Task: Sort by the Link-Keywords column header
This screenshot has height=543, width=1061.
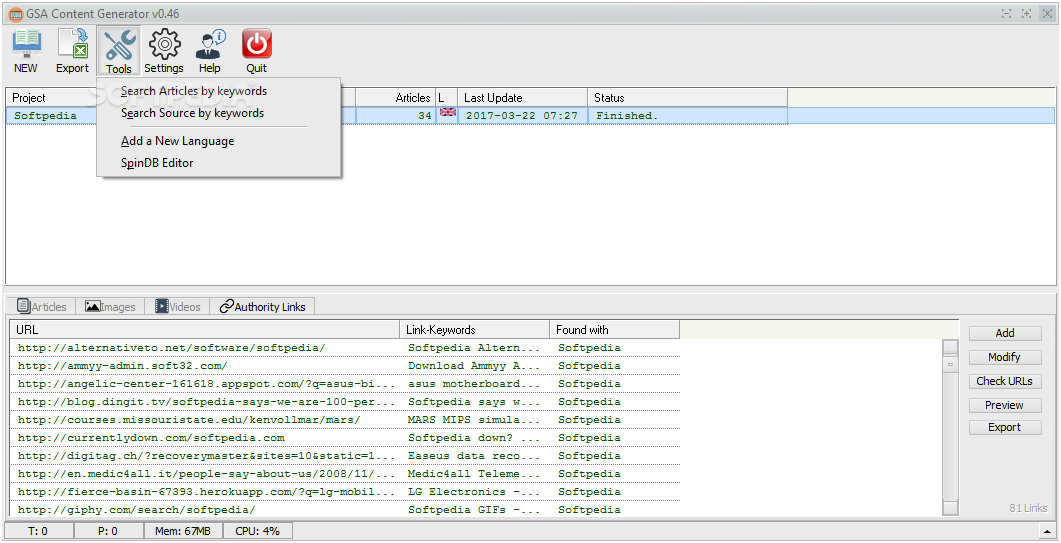Action: (x=474, y=330)
